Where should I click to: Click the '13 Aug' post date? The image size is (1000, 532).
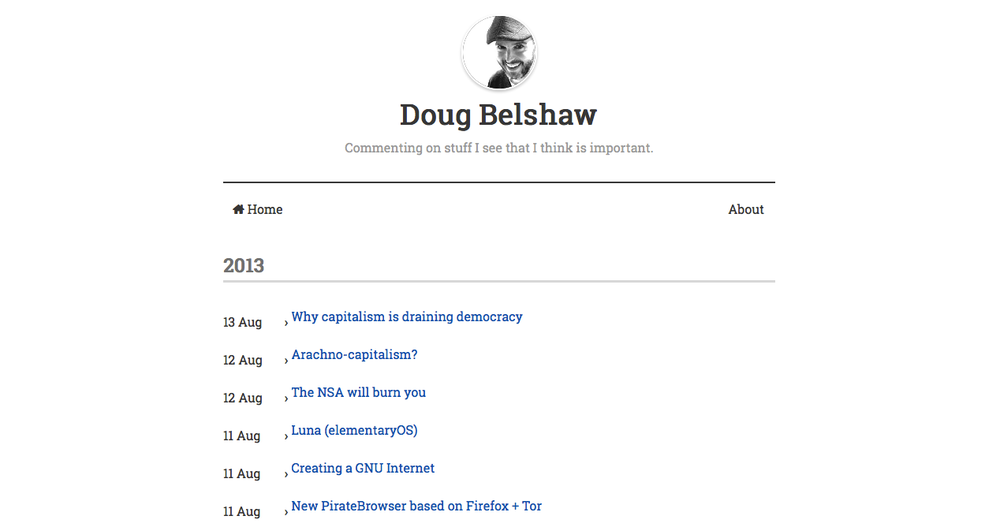242,322
